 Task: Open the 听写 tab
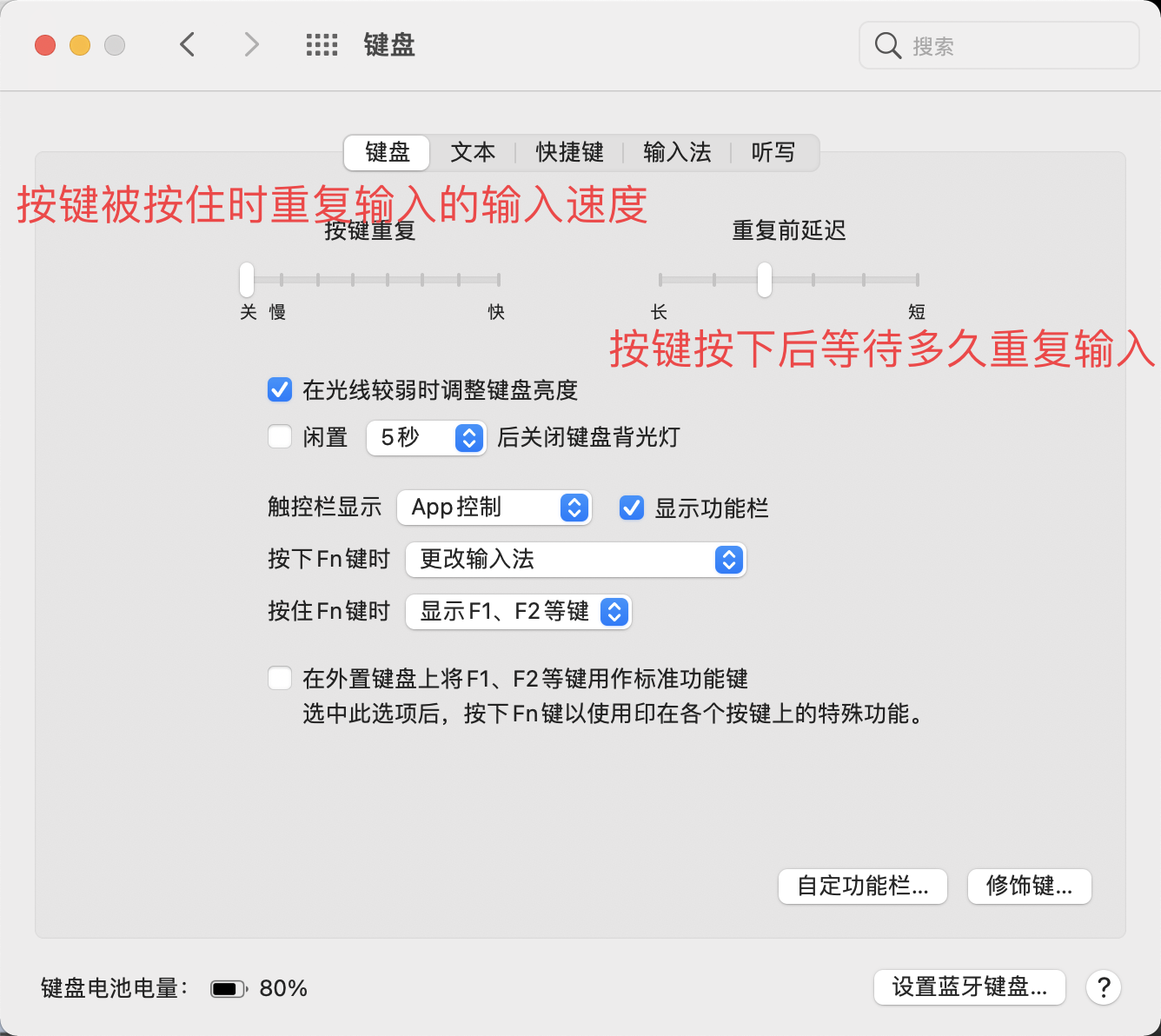(x=773, y=153)
